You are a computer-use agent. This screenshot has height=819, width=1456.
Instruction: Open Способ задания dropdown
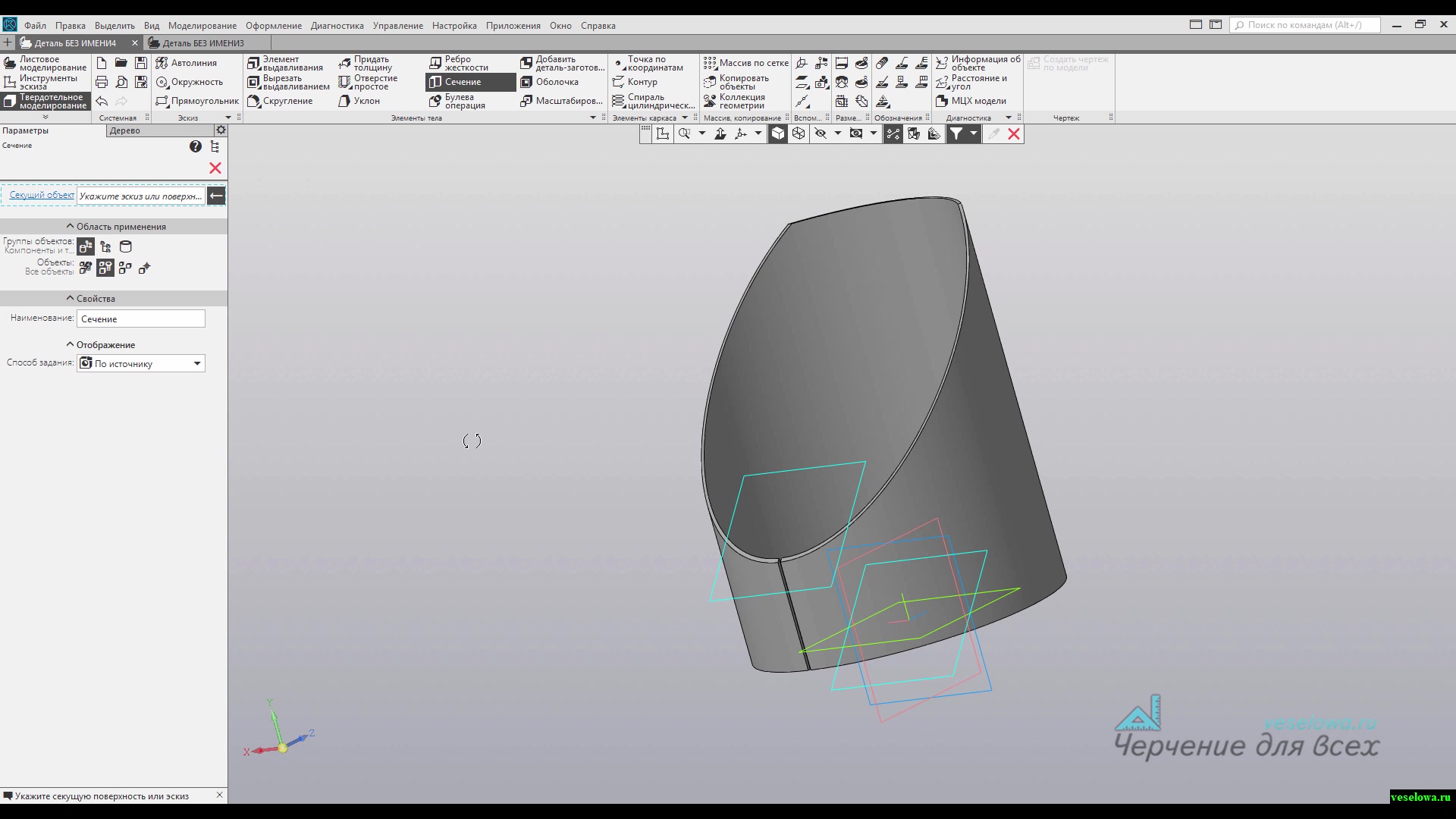pyautogui.click(x=141, y=364)
